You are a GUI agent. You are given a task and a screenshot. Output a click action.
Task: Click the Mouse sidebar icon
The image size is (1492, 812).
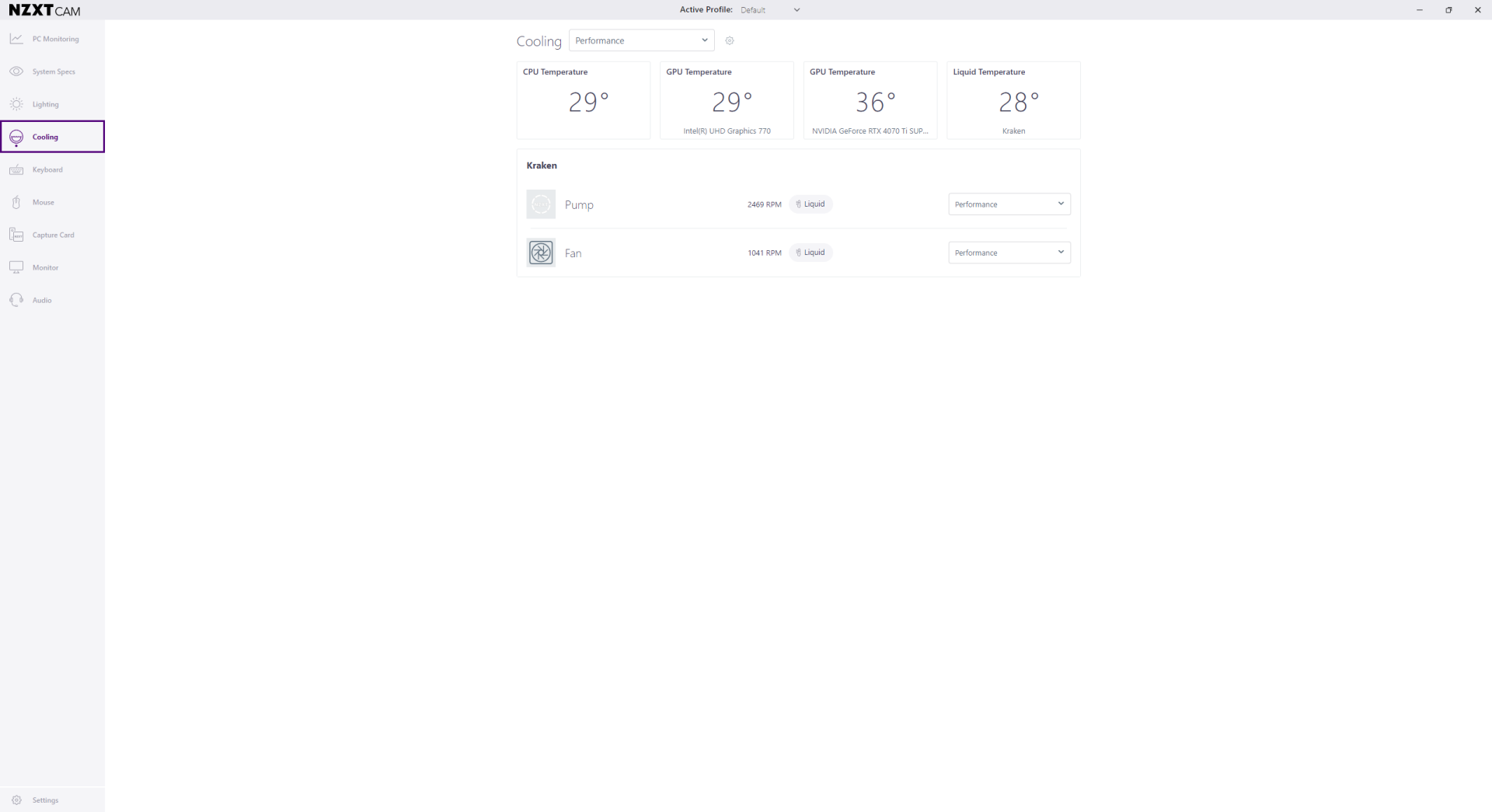tap(16, 202)
